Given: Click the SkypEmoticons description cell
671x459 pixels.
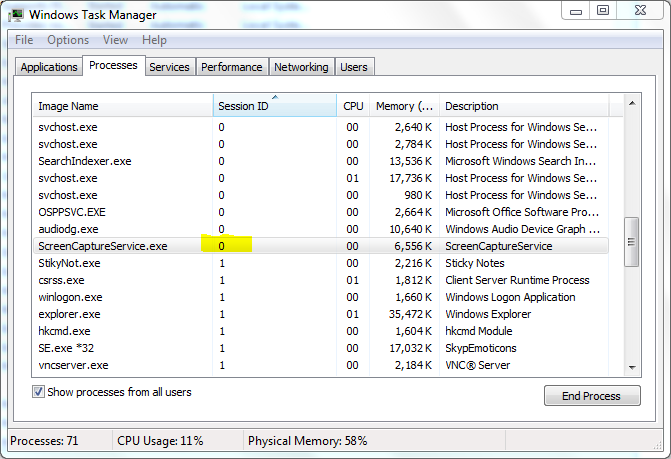Looking at the screenshot, I should pyautogui.click(x=481, y=348).
